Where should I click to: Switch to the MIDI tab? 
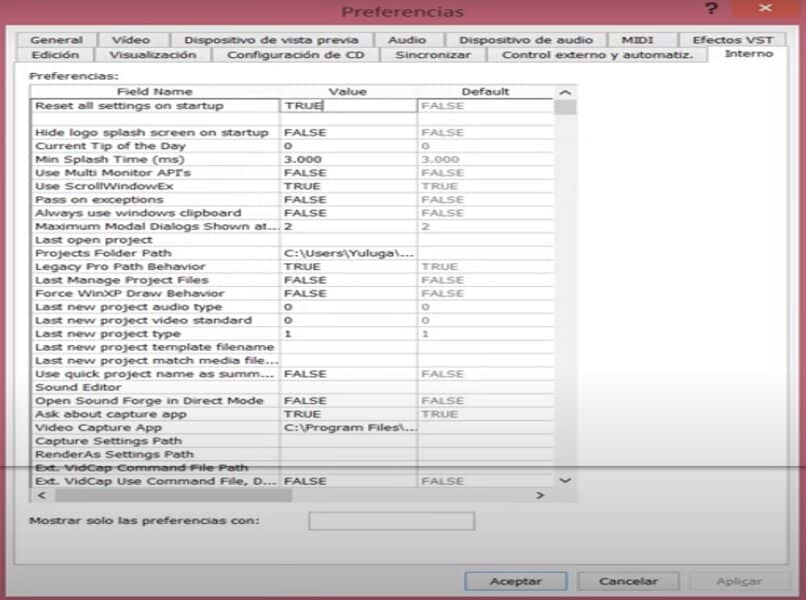(637, 40)
